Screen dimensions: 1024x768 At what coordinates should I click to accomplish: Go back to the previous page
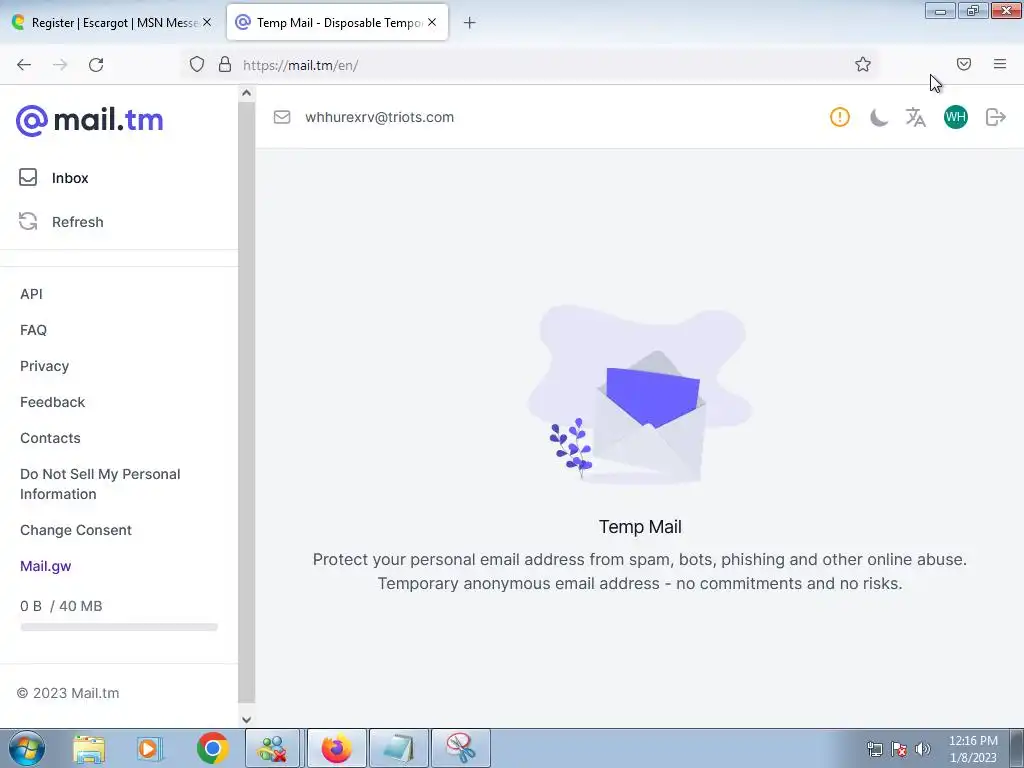click(24, 65)
